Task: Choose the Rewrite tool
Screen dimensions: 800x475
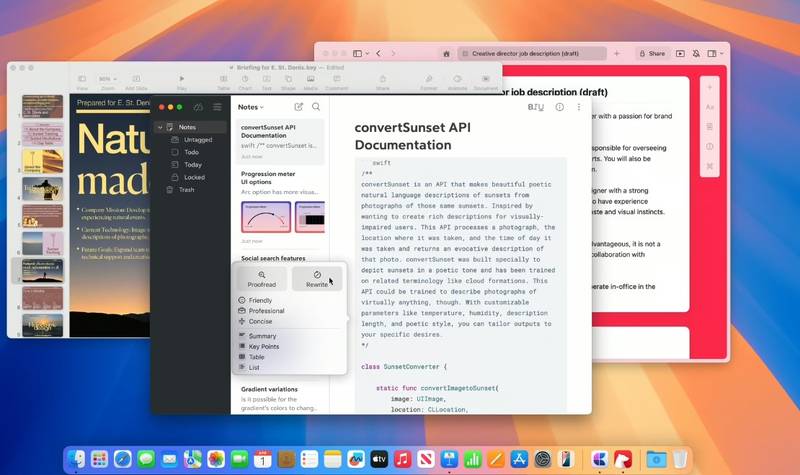Action: (x=317, y=279)
